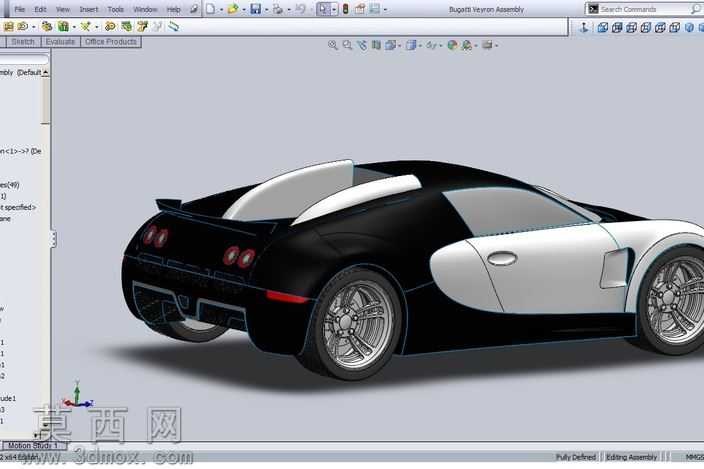Click Edit Appearance color sphere icon
Screen dimensions: 704x469
(452, 45)
